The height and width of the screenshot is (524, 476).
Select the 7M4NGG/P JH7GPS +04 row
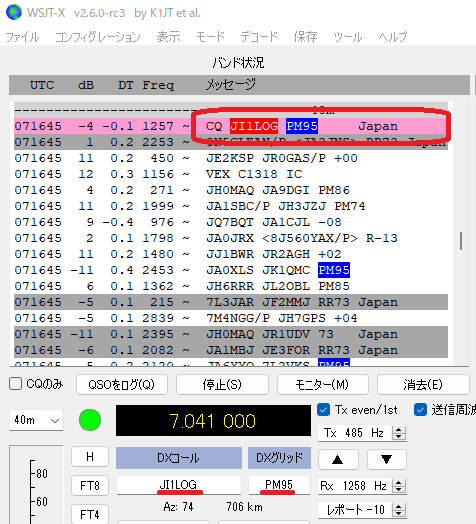pyautogui.click(x=231, y=318)
